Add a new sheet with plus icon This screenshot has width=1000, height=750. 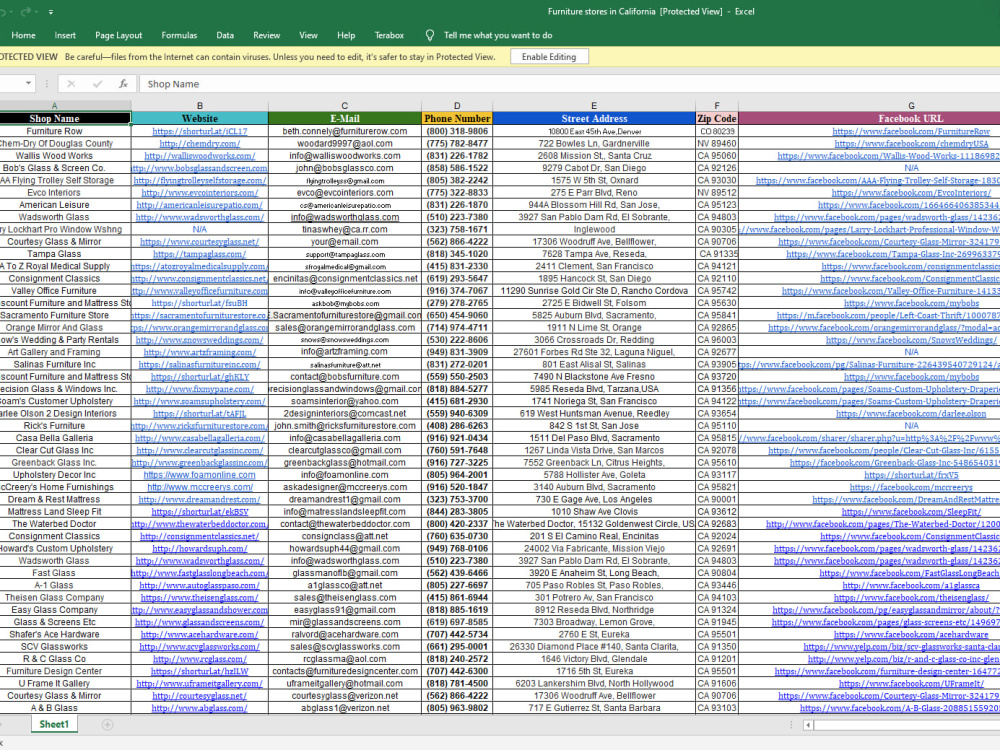(108, 724)
